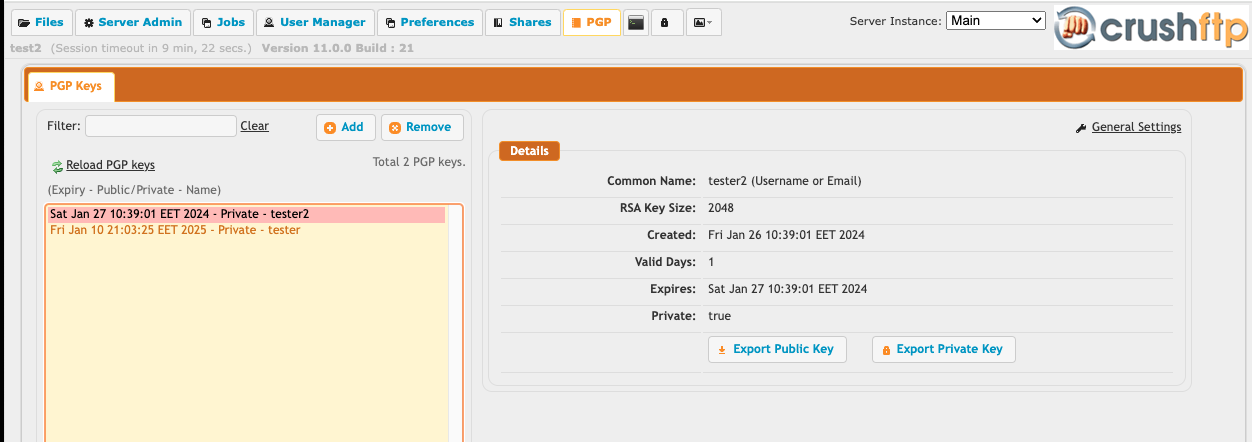Export Private Key
The image size is (1252, 442).
[x=944, y=349]
